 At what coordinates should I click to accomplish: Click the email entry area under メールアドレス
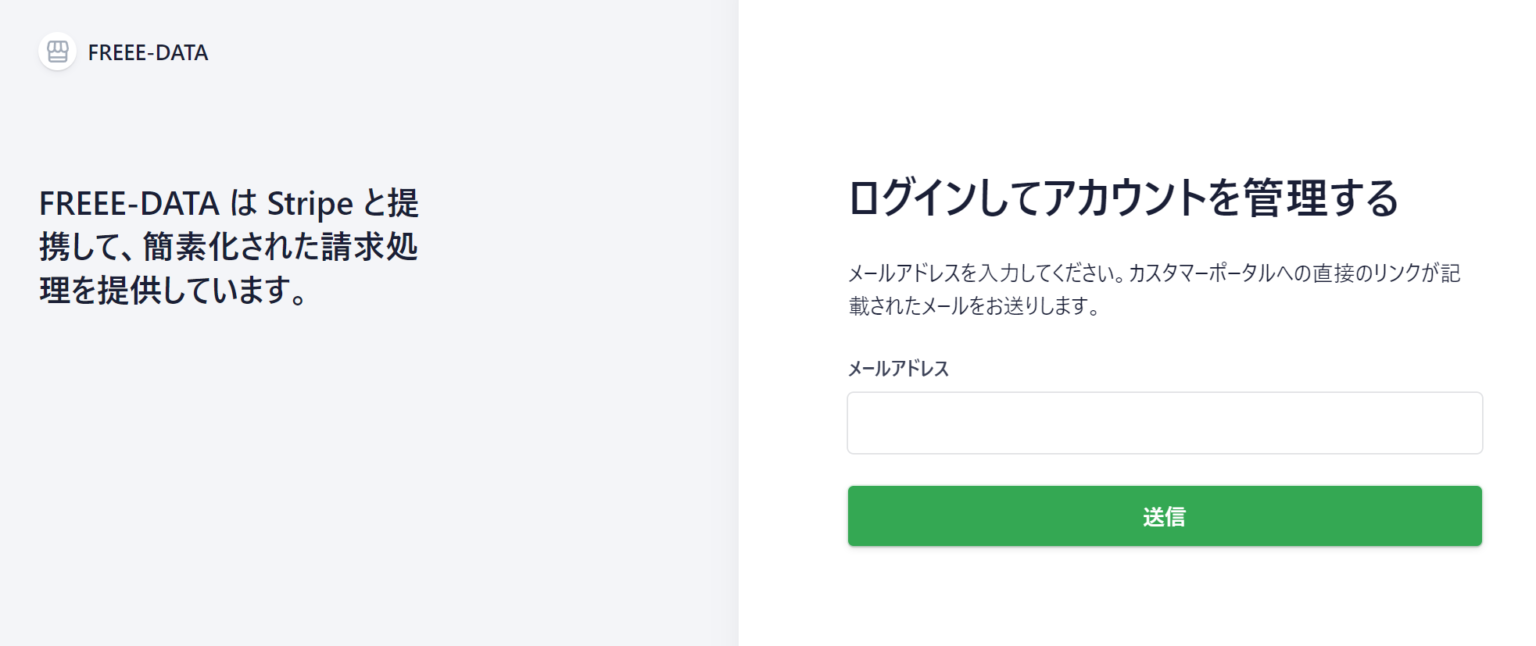(1164, 422)
